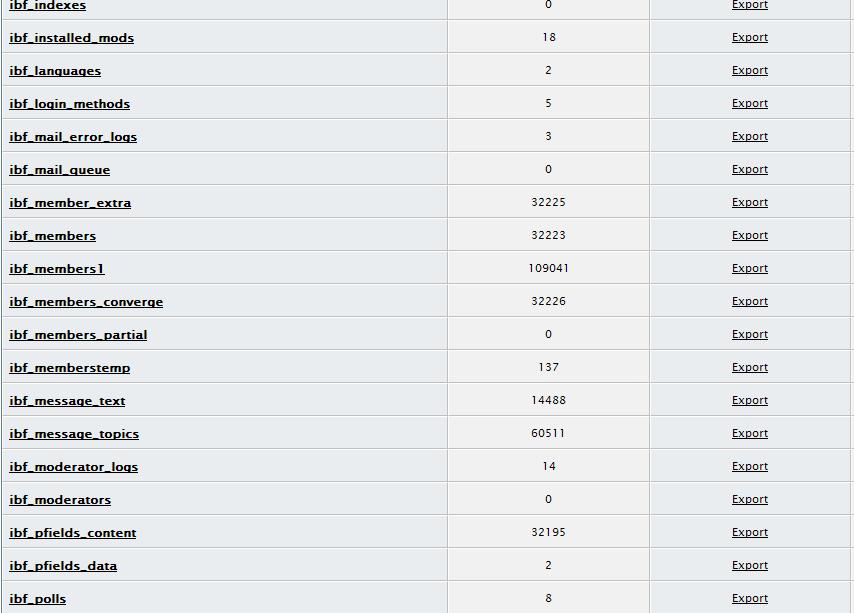This screenshot has width=854, height=613.
Task: Open the ibf_polls table link
Action: pos(37,599)
